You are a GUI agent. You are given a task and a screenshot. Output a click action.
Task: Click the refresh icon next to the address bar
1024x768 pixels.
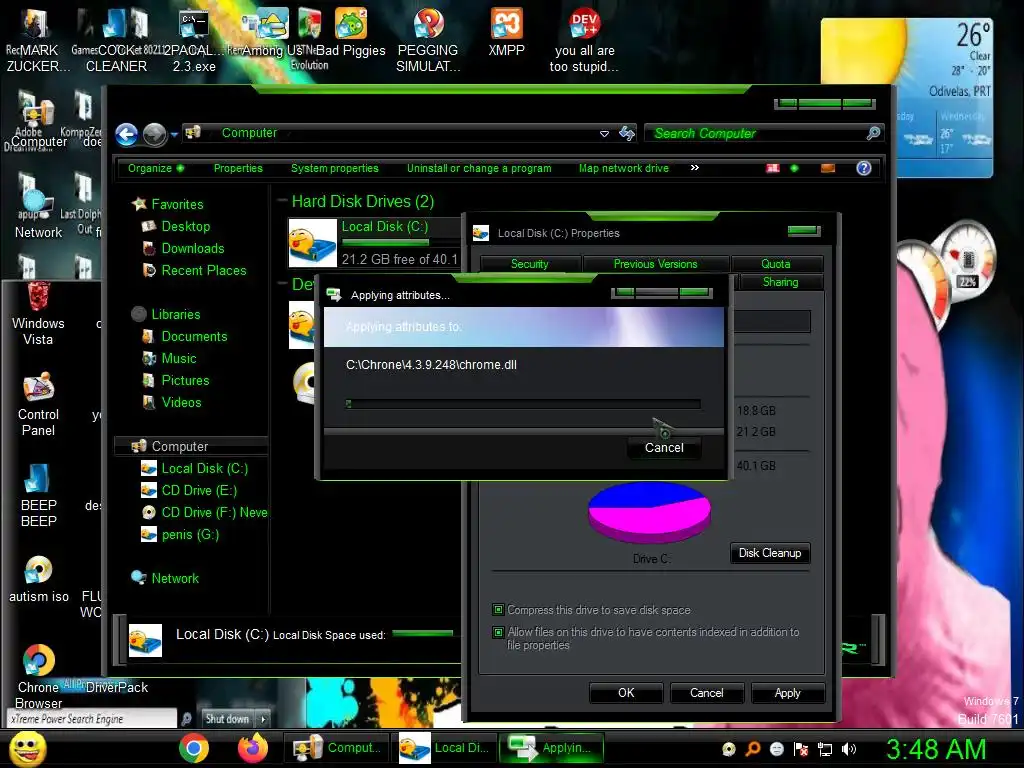click(x=627, y=133)
